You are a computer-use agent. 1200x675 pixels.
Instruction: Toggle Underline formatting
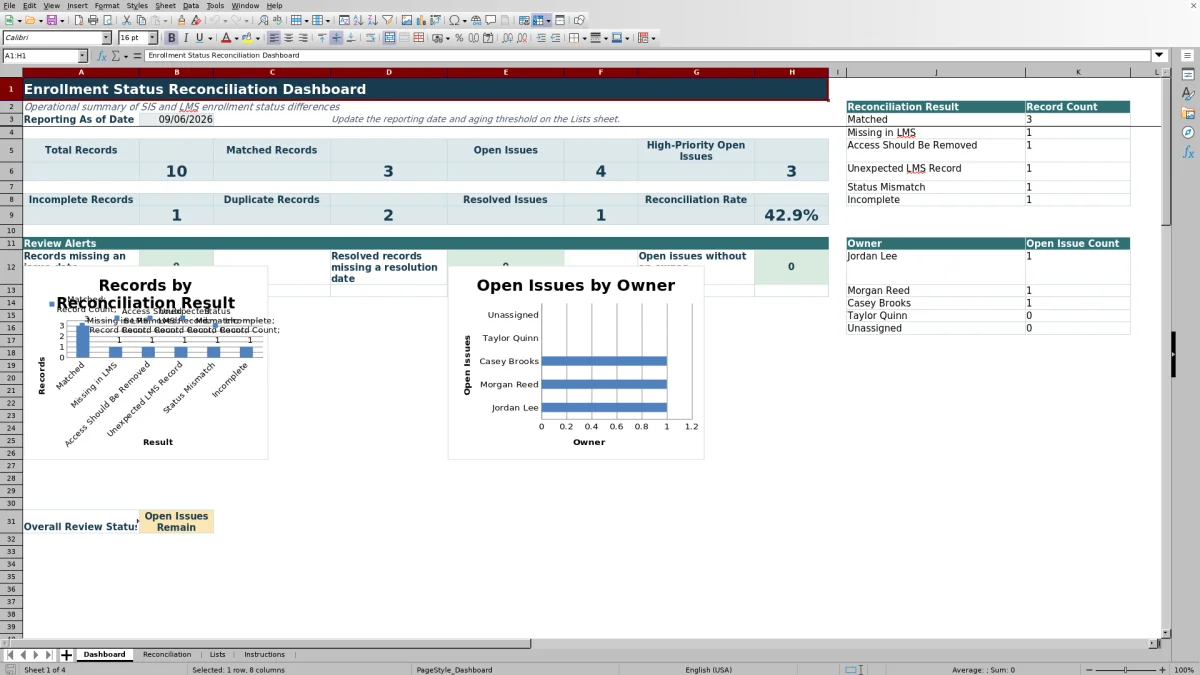(x=200, y=38)
